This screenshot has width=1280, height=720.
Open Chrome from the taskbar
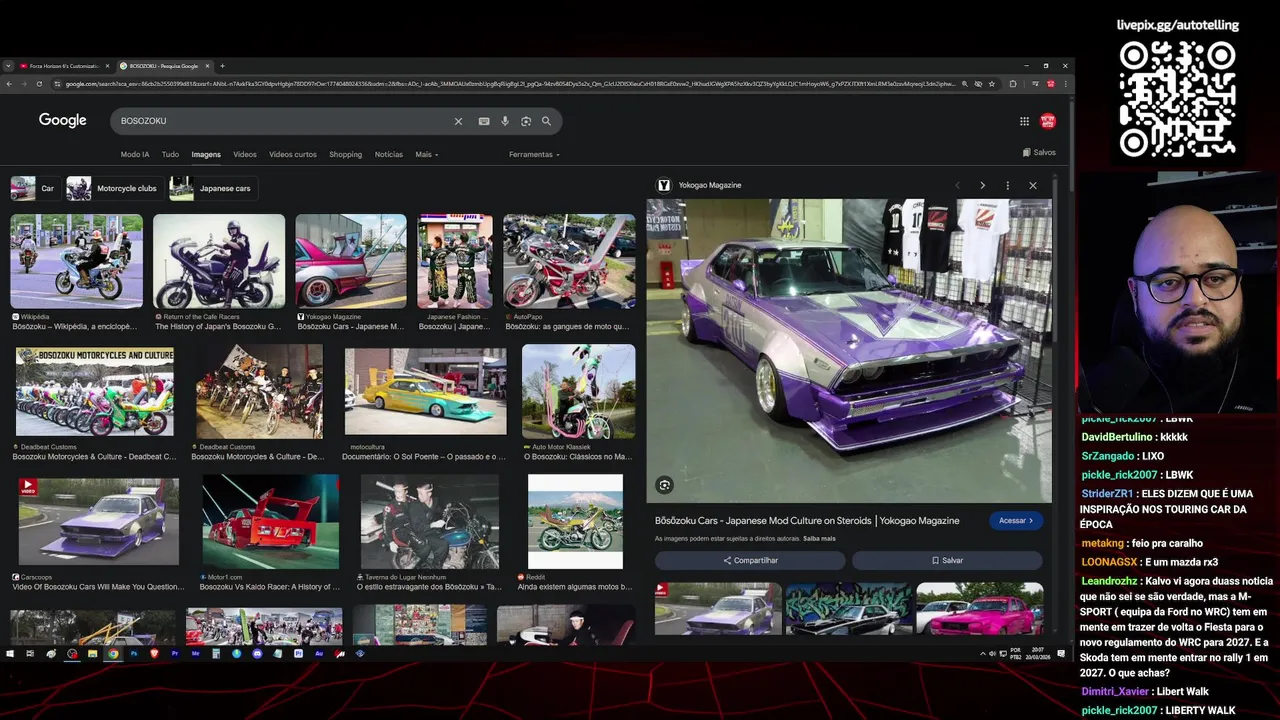point(113,654)
